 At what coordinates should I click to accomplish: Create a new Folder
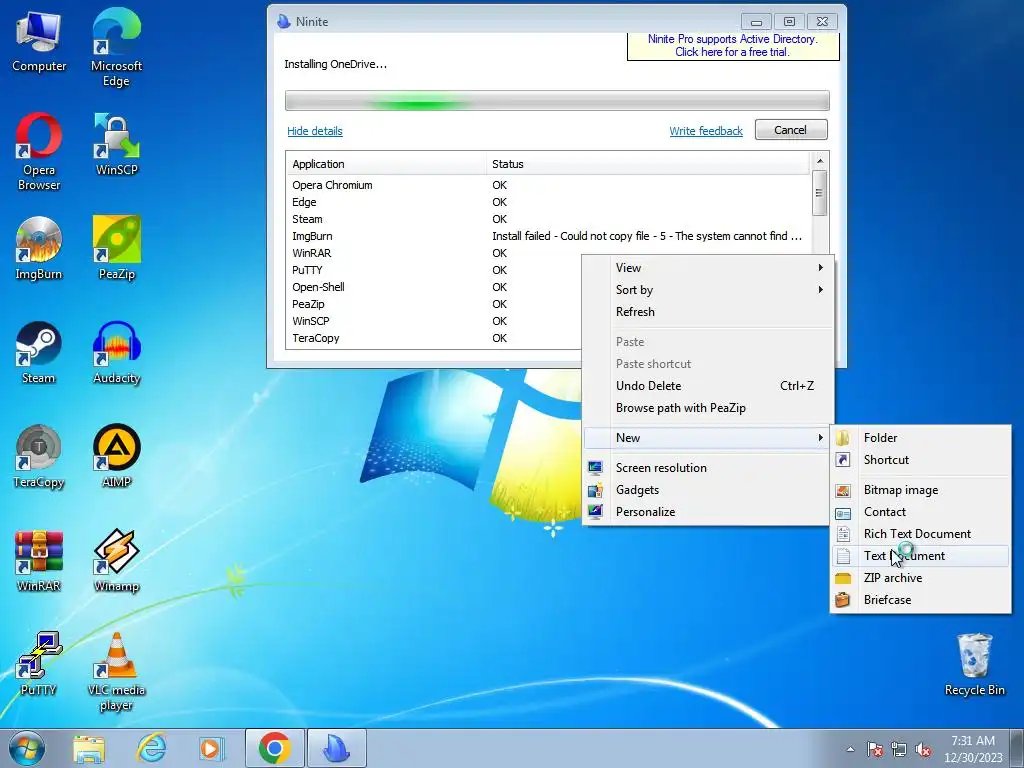tap(920, 438)
